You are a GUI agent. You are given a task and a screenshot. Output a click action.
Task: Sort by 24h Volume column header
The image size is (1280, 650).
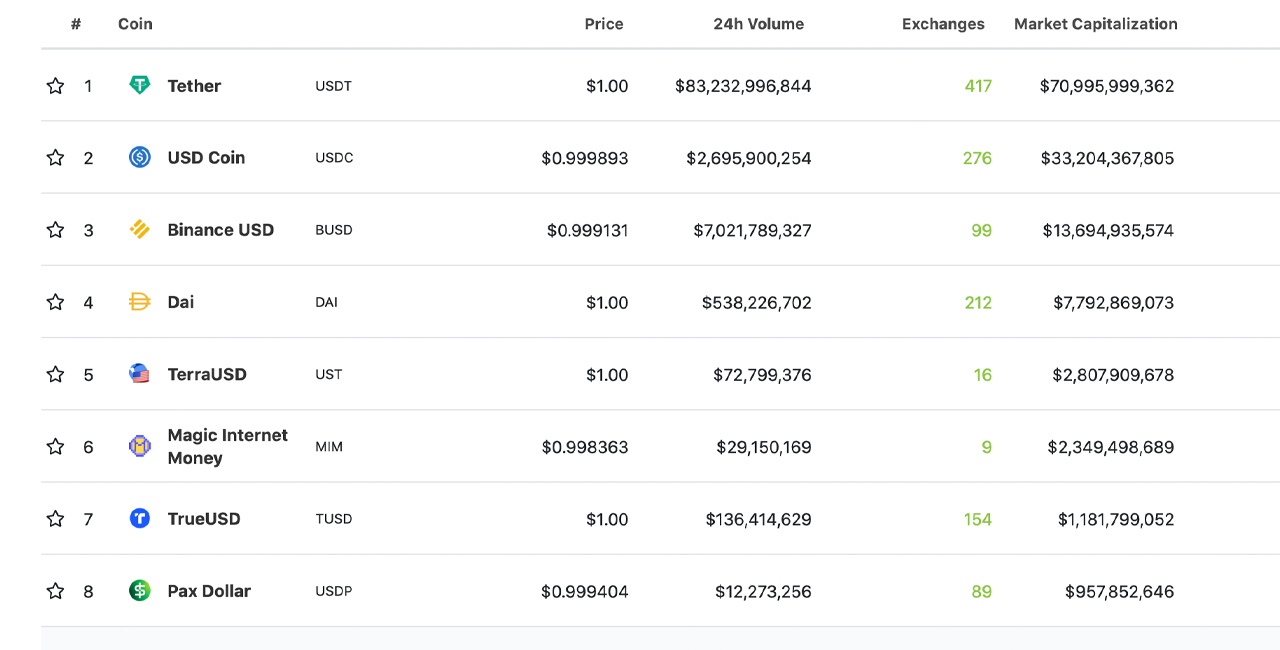pyautogui.click(x=758, y=24)
